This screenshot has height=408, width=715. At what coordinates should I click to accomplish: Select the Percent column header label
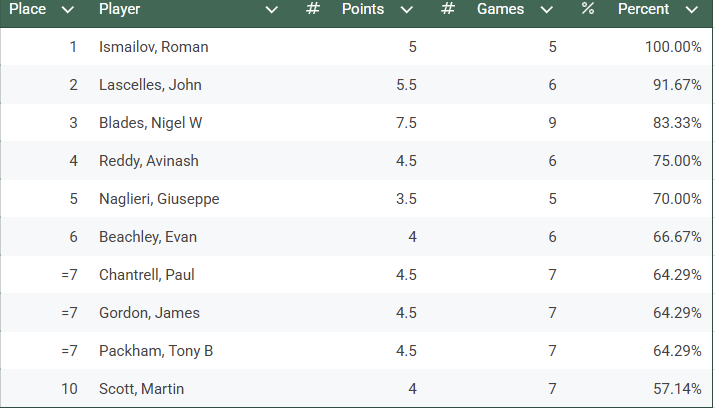tap(644, 10)
